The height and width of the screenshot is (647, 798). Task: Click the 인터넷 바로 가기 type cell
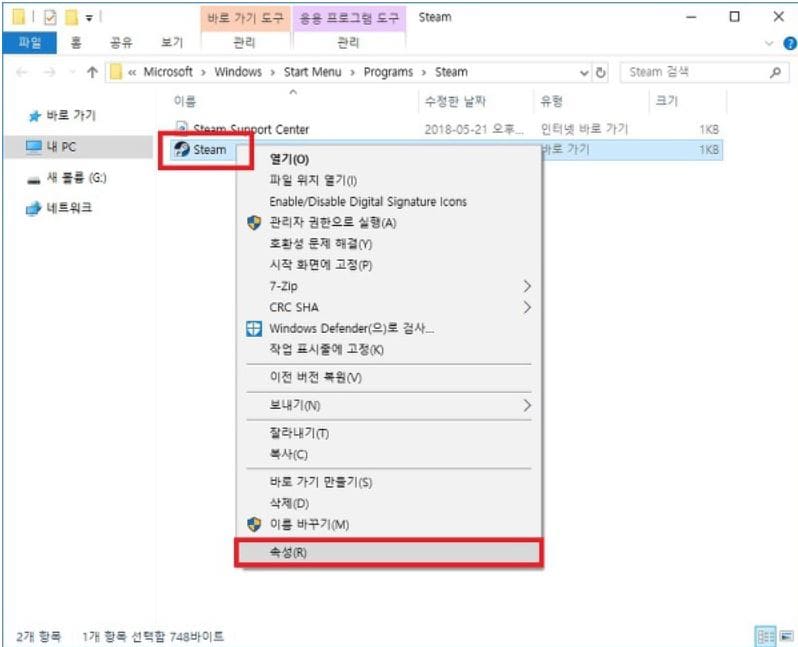[x=584, y=129]
